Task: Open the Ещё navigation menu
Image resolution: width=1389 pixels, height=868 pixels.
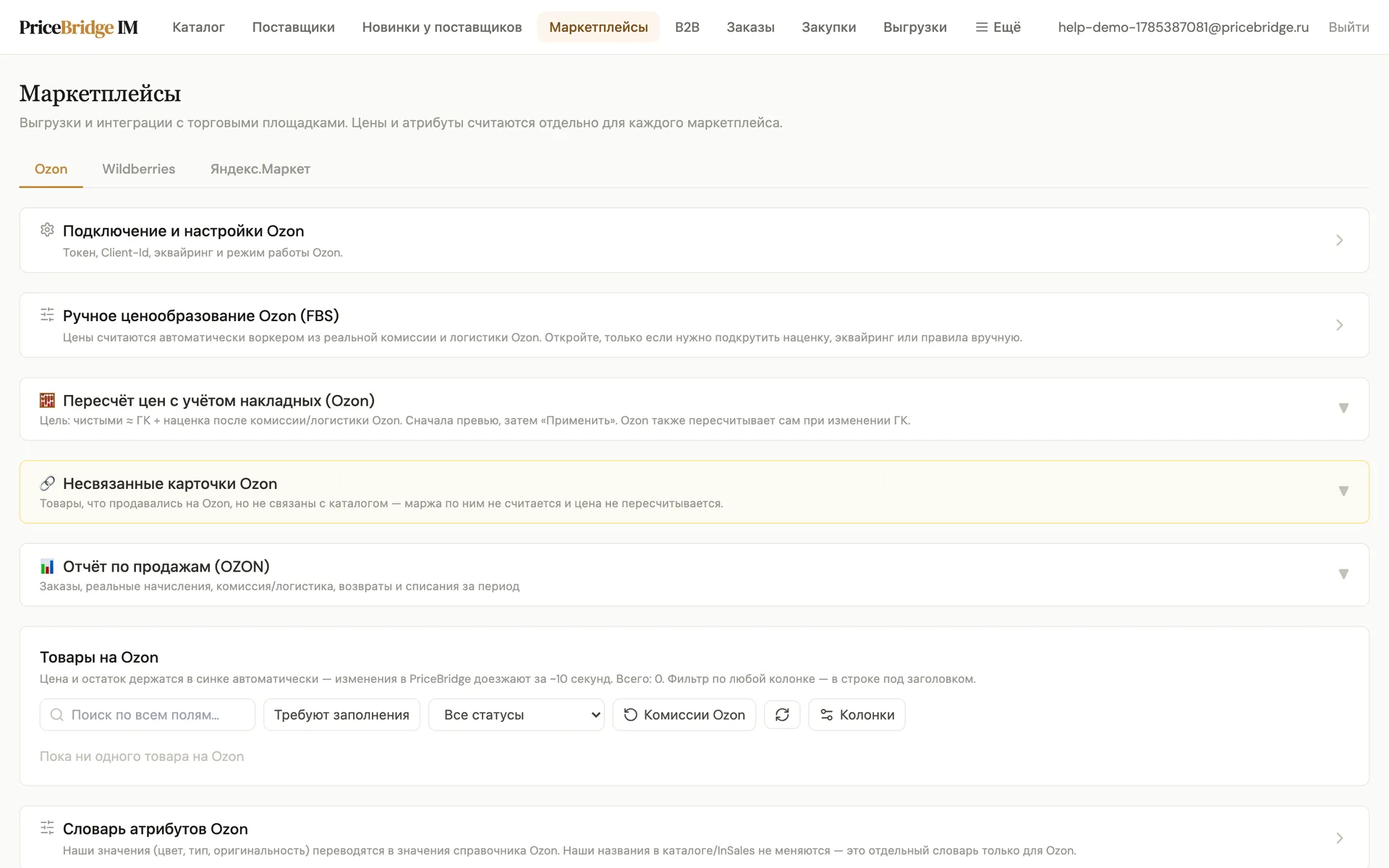Action: 998,27
